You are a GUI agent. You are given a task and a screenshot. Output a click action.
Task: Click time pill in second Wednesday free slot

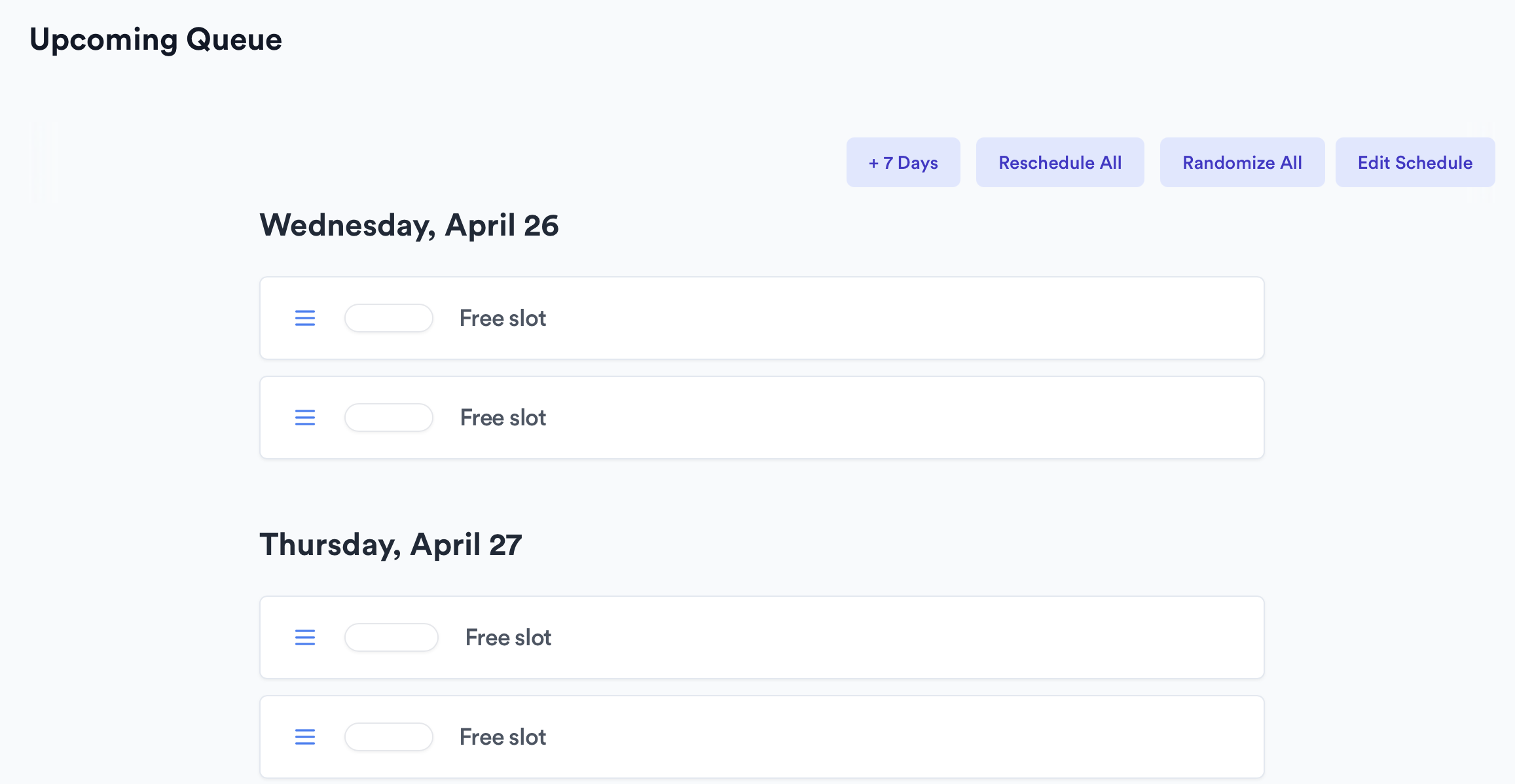tap(389, 418)
